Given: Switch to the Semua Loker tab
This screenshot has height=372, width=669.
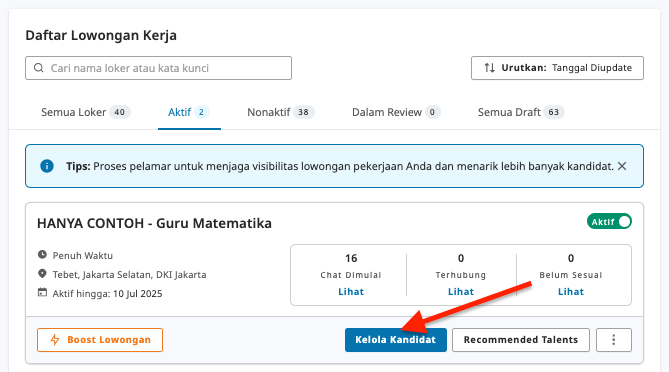Looking at the screenshot, I should [86, 112].
